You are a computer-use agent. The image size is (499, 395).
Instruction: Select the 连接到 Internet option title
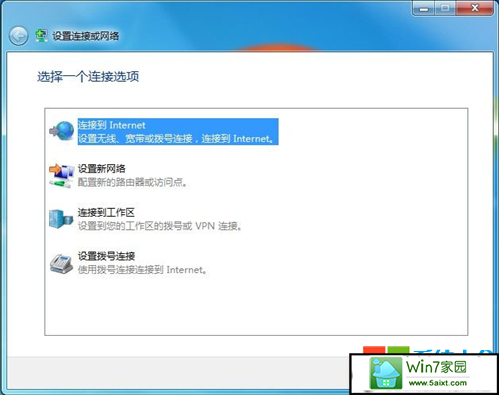112,125
